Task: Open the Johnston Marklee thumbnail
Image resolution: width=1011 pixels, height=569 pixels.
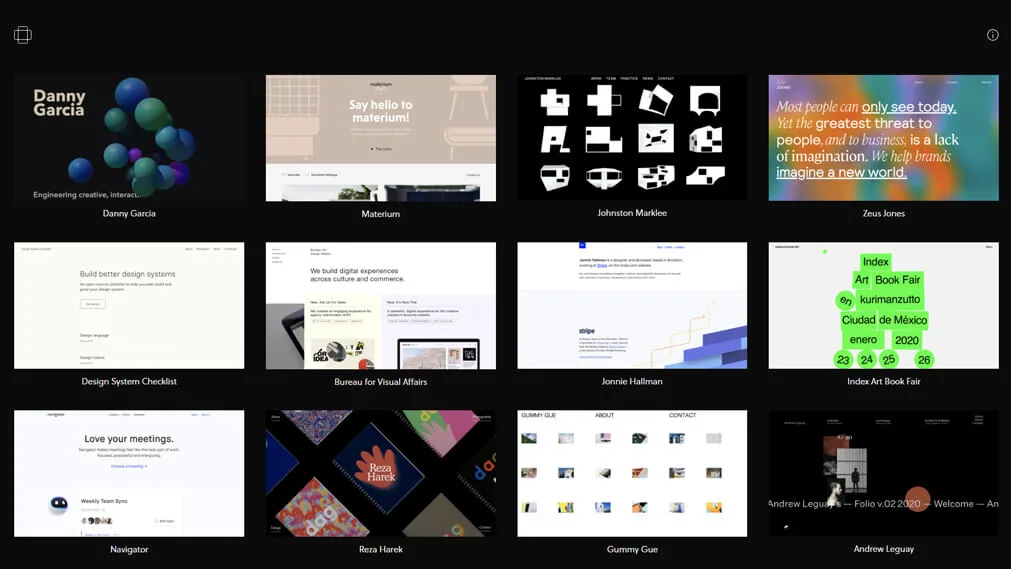Action: 632,137
